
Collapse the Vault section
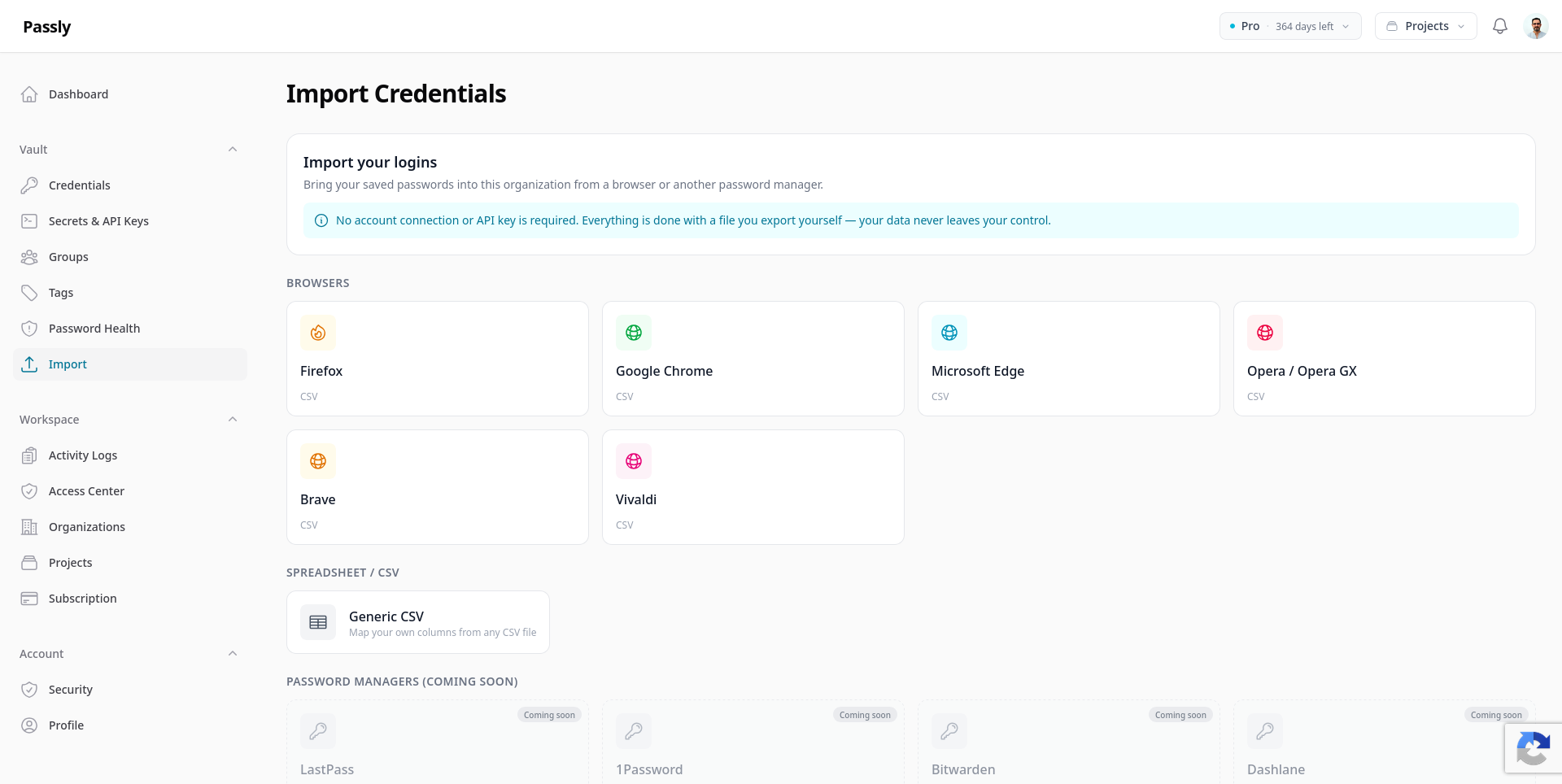click(x=233, y=150)
